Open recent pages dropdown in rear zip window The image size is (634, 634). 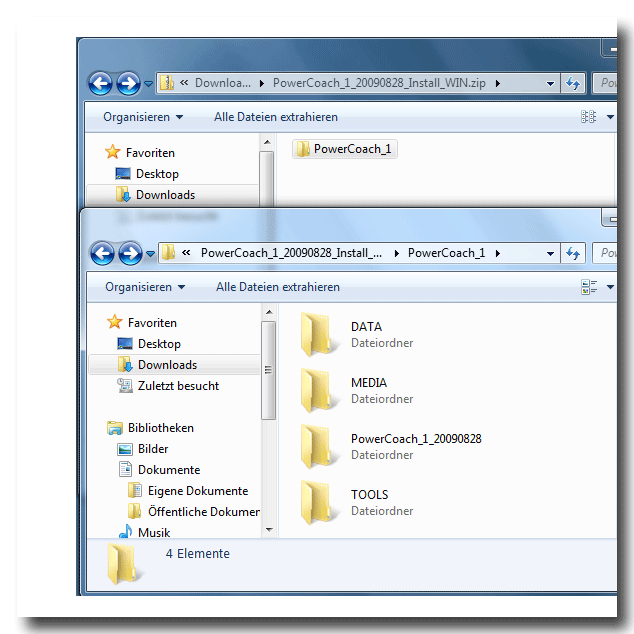148,84
